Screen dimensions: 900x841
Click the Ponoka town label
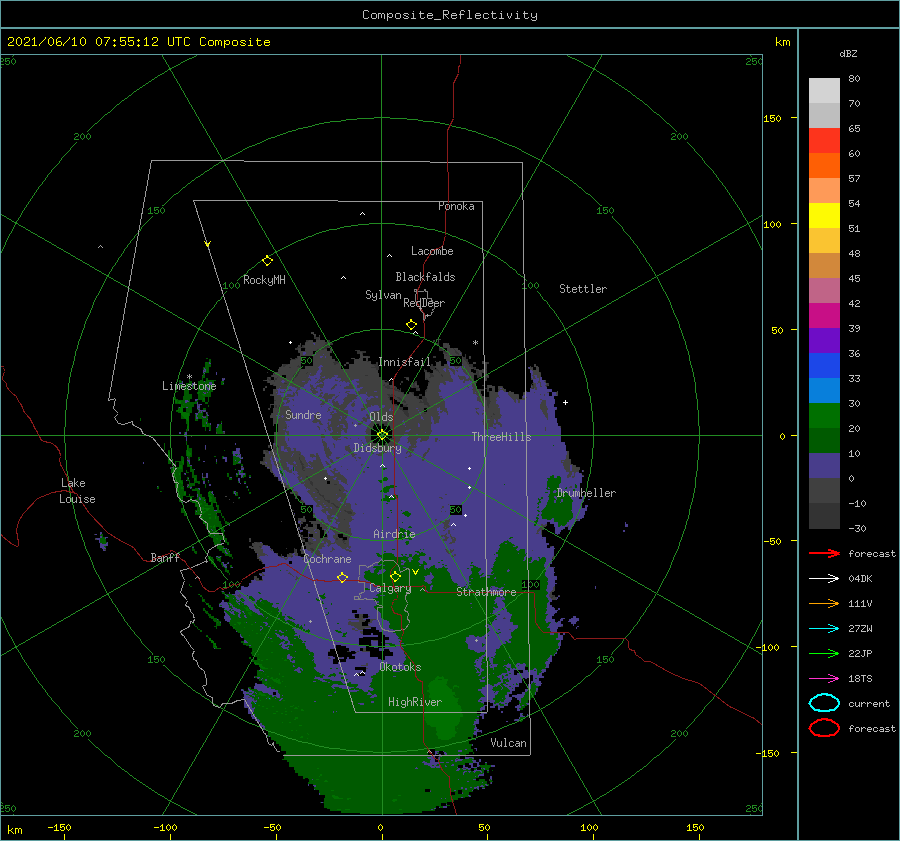[x=456, y=206]
